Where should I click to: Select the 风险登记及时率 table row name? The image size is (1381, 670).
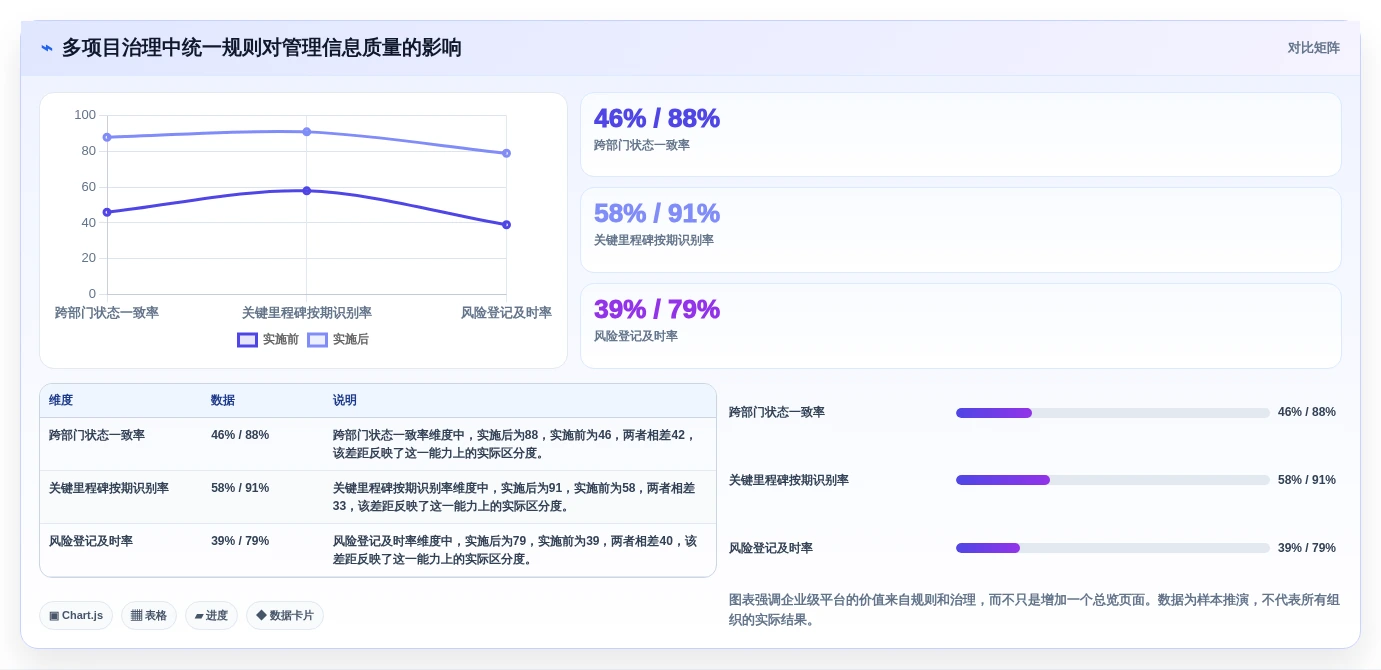(x=91, y=541)
